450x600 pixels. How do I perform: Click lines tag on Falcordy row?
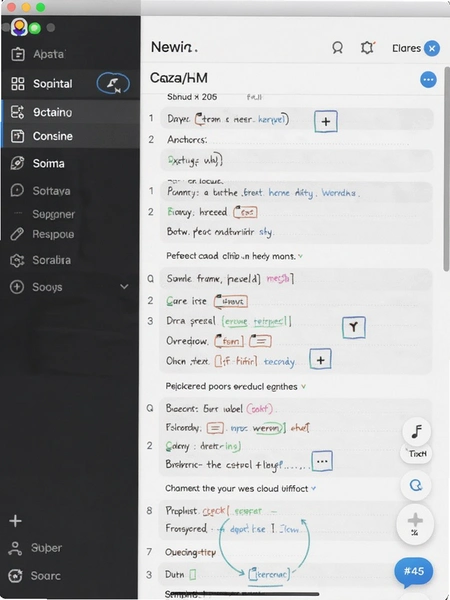coord(215,427)
